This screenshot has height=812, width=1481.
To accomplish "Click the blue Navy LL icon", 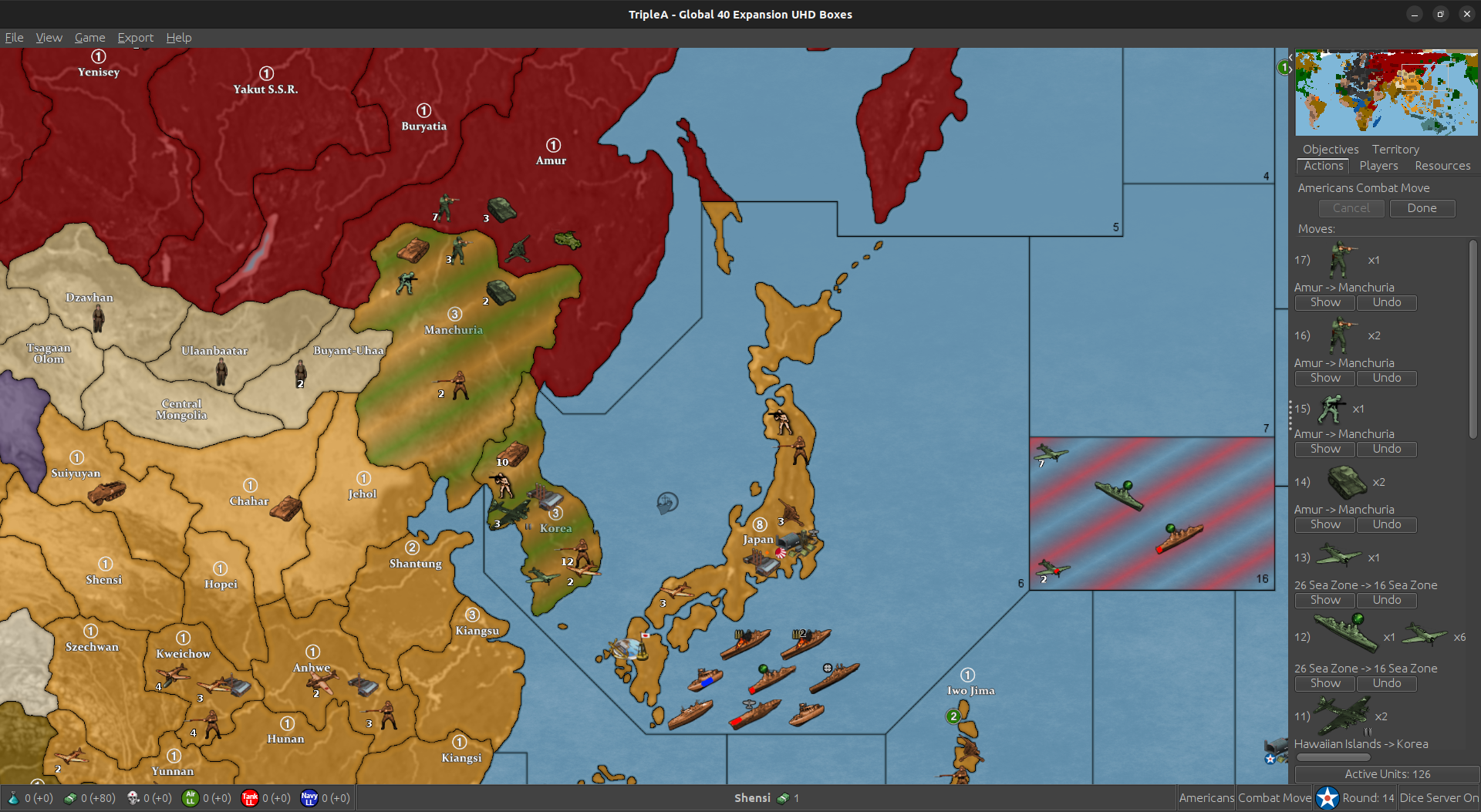I will 309,797.
